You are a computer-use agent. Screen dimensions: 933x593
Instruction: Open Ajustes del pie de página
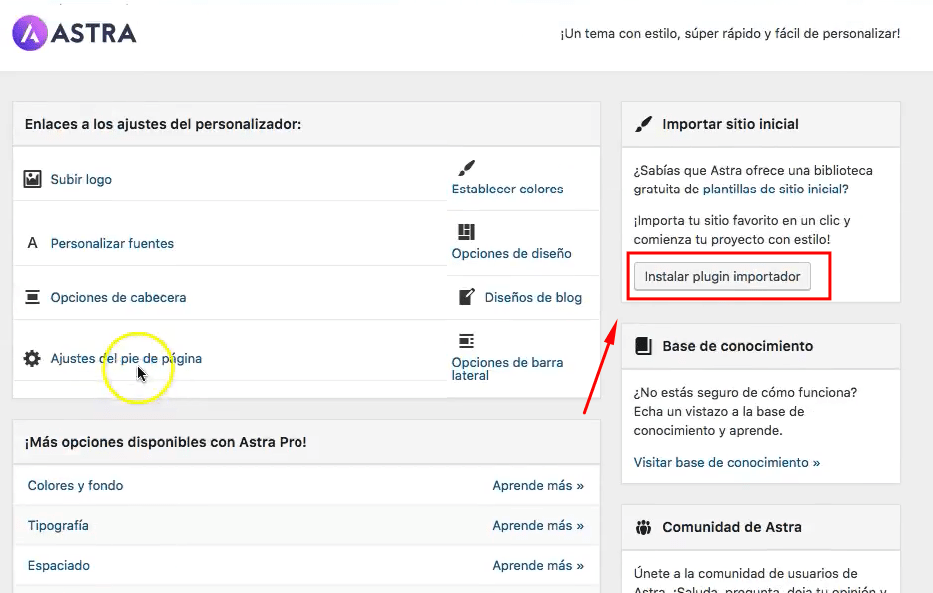126,359
